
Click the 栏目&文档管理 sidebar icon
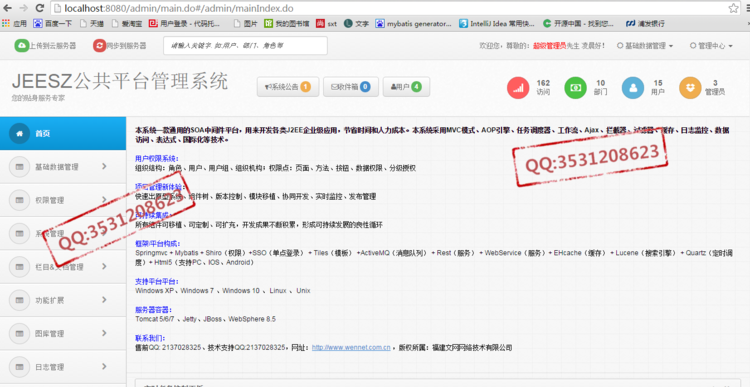tap(20, 266)
